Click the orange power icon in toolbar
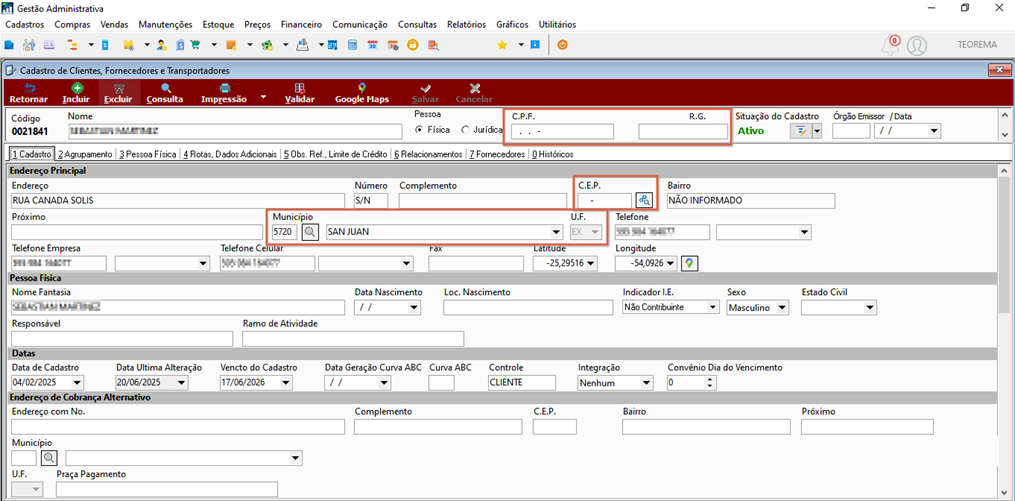Viewport: 1015px width, 501px height. (x=563, y=45)
